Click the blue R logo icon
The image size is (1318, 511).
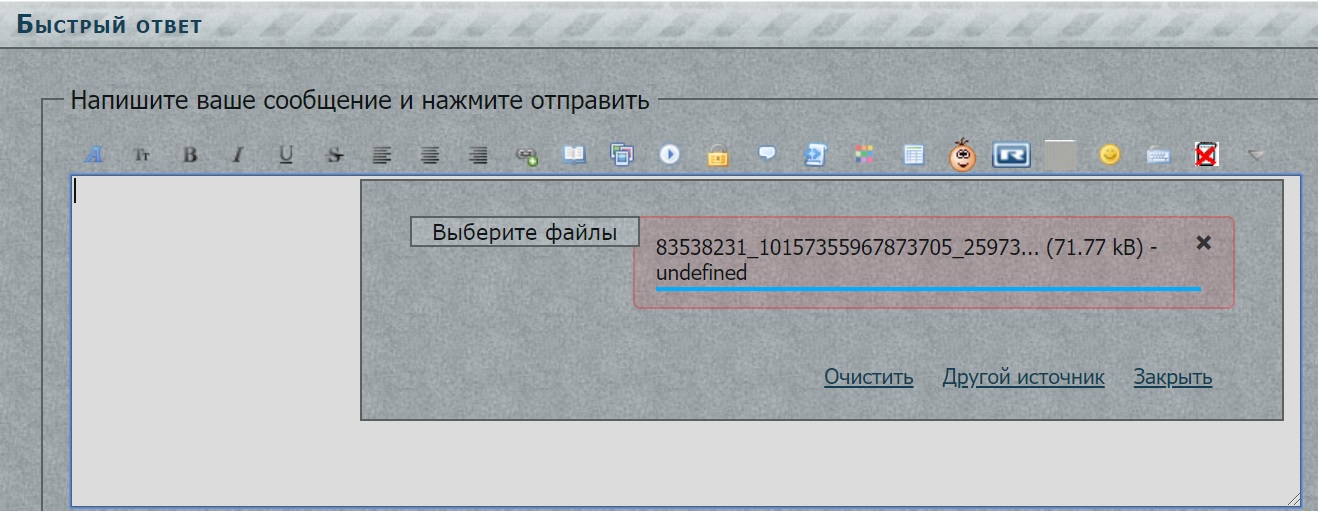(x=1012, y=155)
